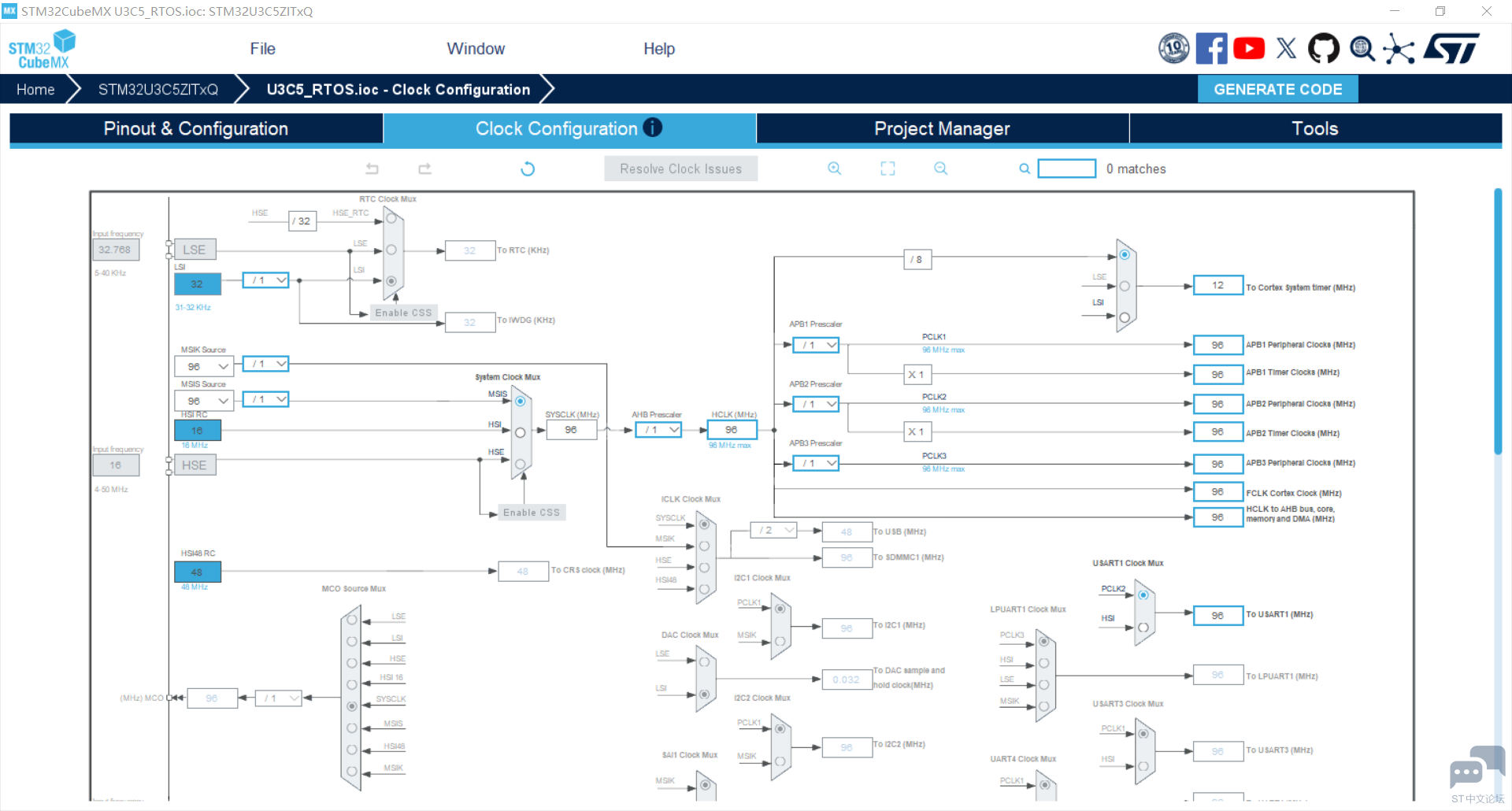
Task: Click the To USART1 (MHz) value box
Action: point(1218,615)
